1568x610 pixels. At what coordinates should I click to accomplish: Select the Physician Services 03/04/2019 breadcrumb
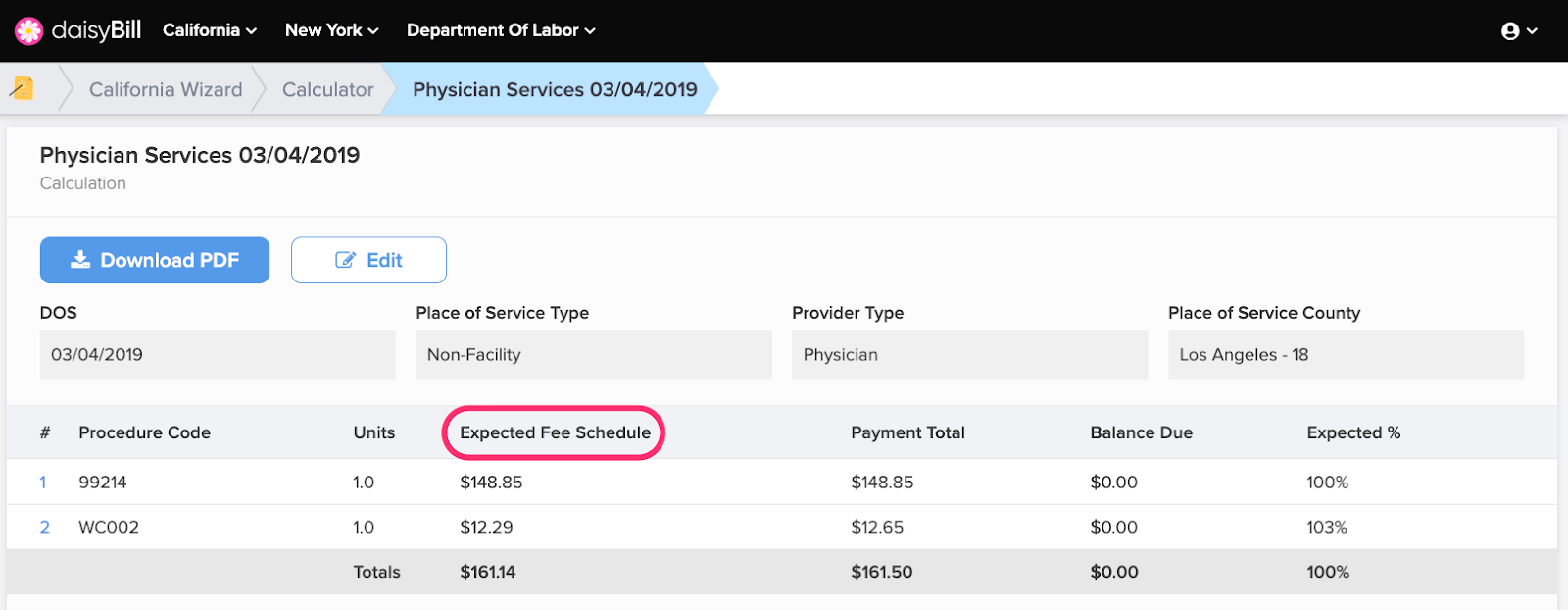click(x=555, y=89)
